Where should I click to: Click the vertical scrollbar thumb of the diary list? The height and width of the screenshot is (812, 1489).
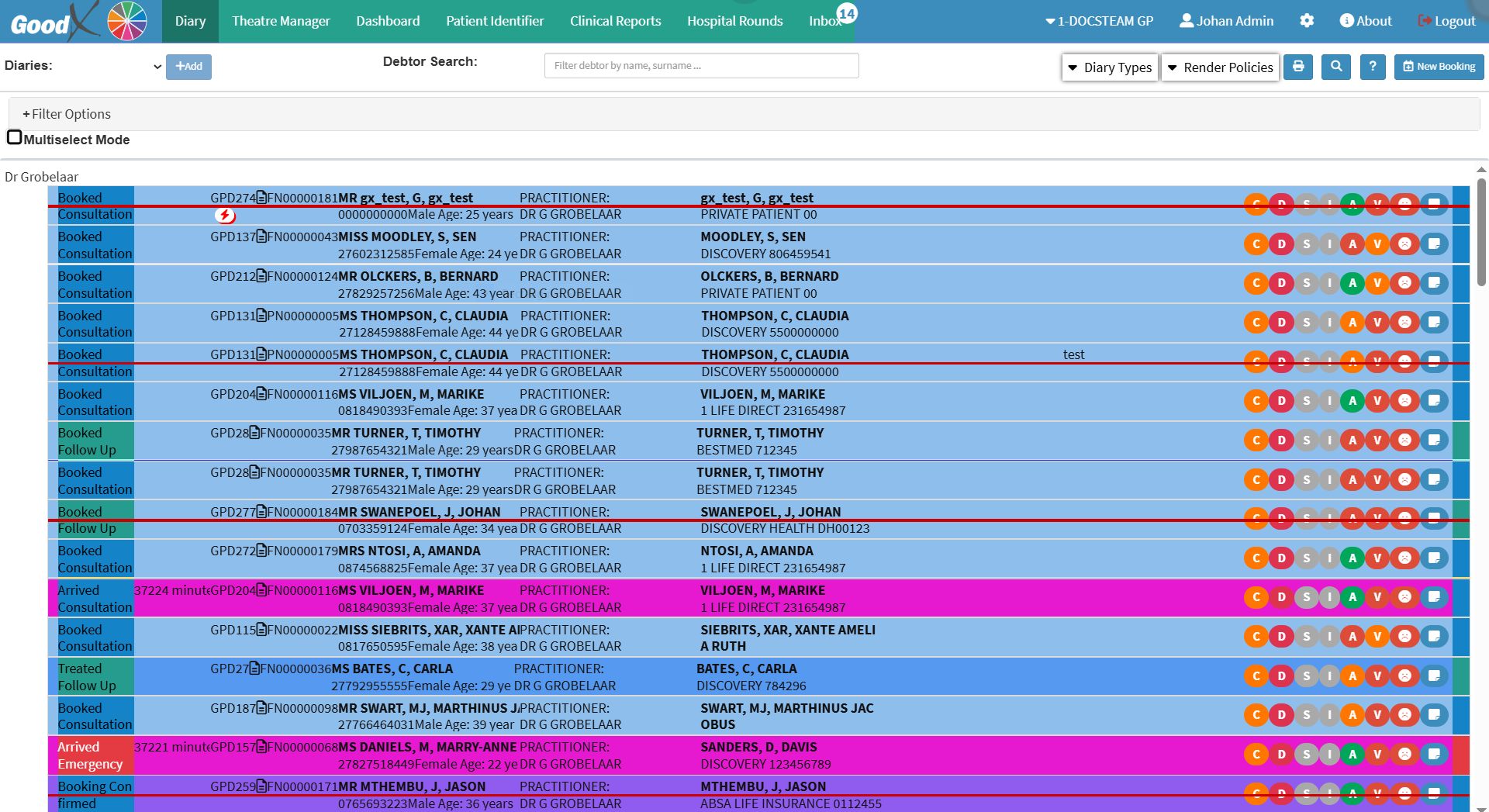pyautogui.click(x=1481, y=233)
